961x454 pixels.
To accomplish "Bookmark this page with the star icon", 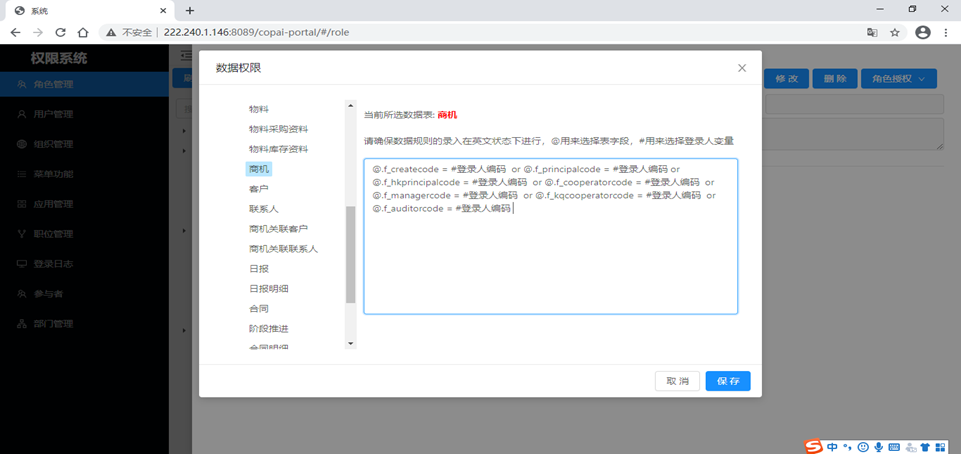I will tap(895, 32).
